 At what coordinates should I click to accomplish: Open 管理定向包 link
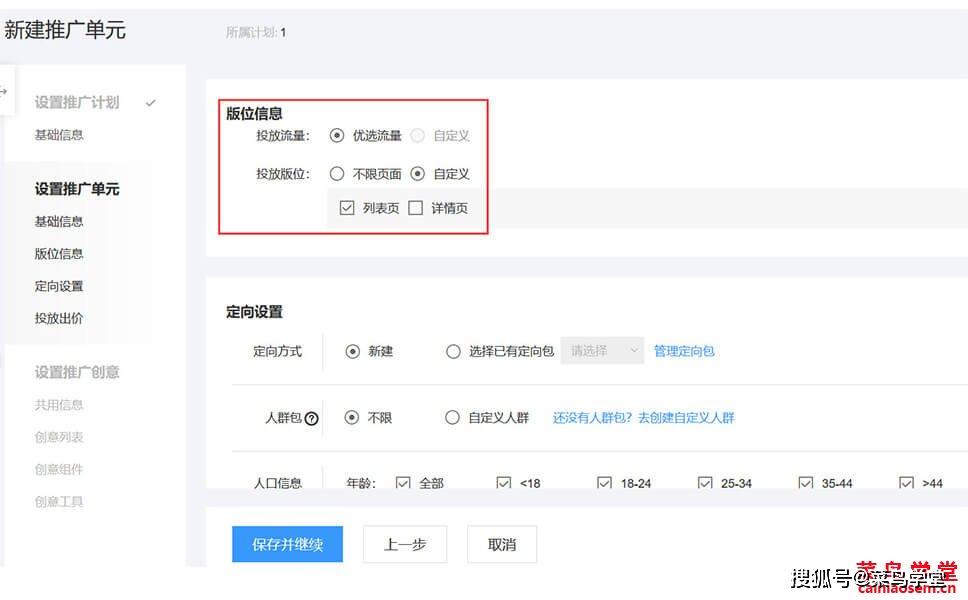click(x=684, y=352)
